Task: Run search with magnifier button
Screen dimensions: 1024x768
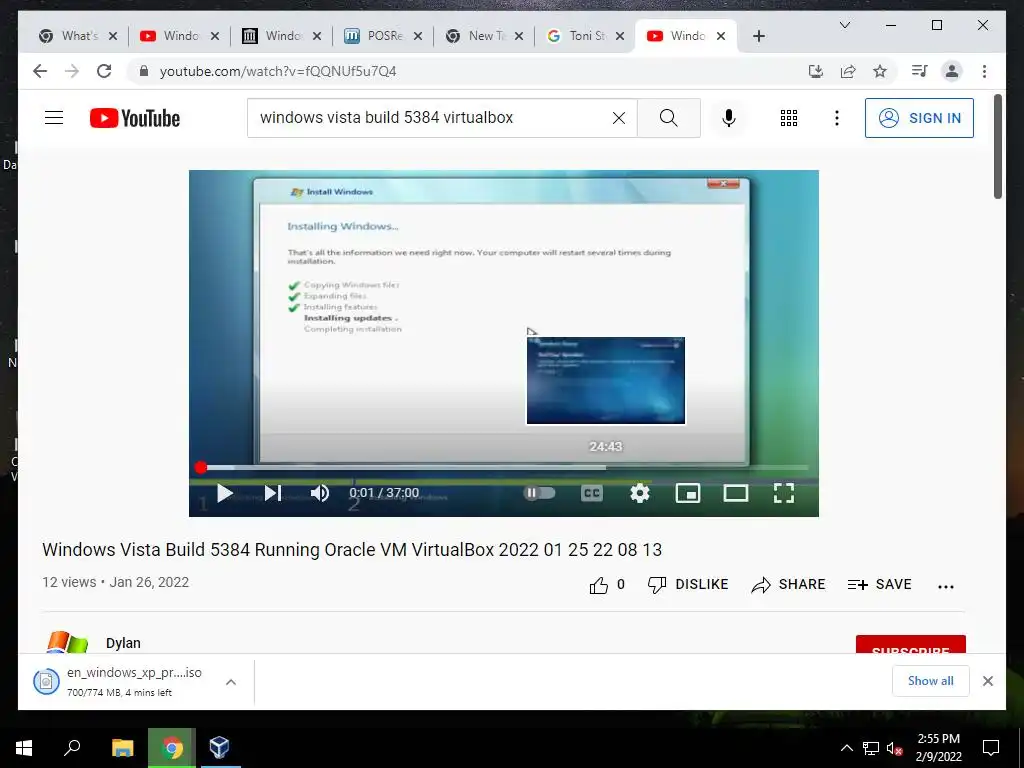Action: point(669,118)
